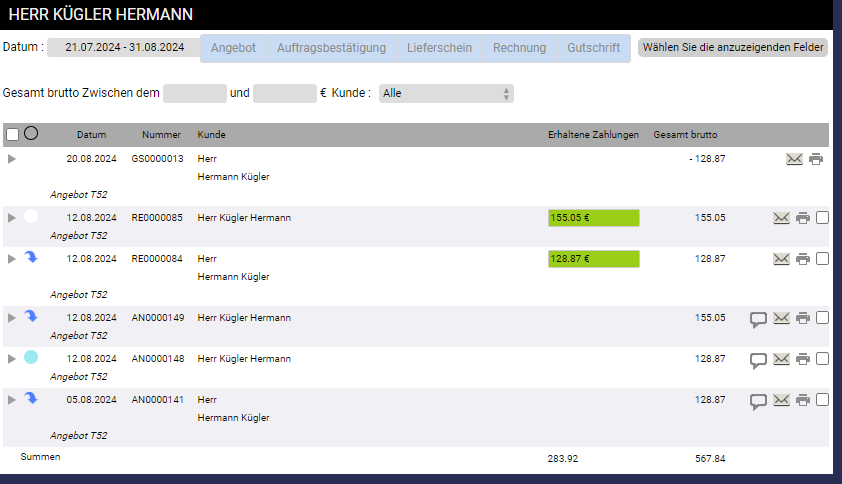The image size is (842, 484).
Task: Print document GS0000013
Action: pyautogui.click(x=816, y=159)
